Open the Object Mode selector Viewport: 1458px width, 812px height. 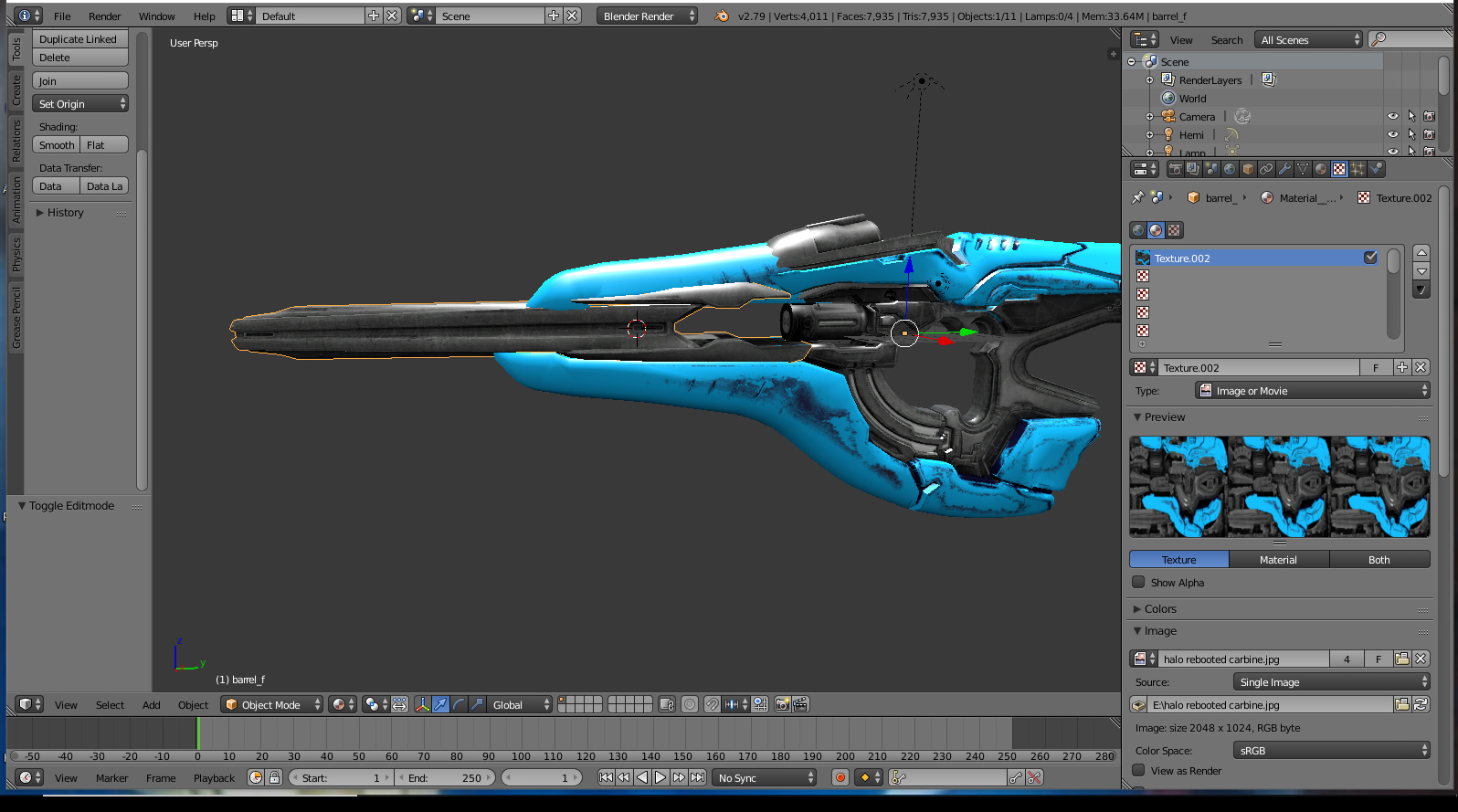(272, 704)
